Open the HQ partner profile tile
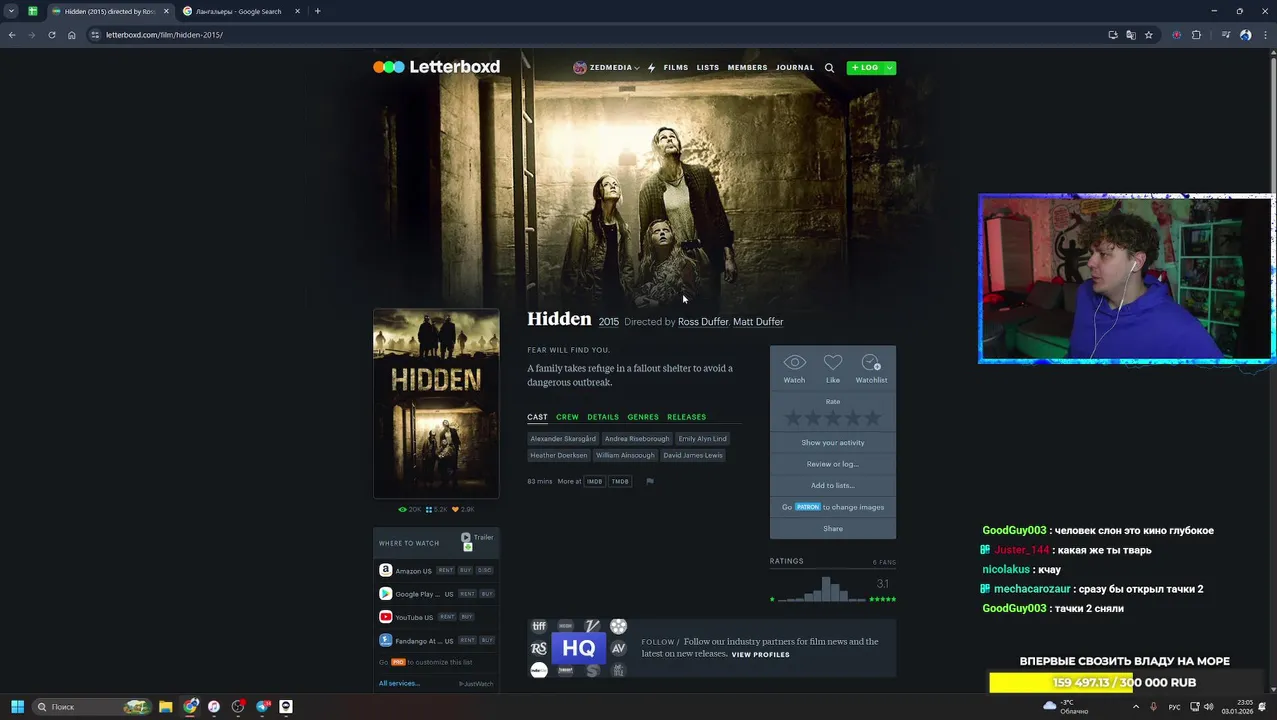1277x720 pixels. 578,648
